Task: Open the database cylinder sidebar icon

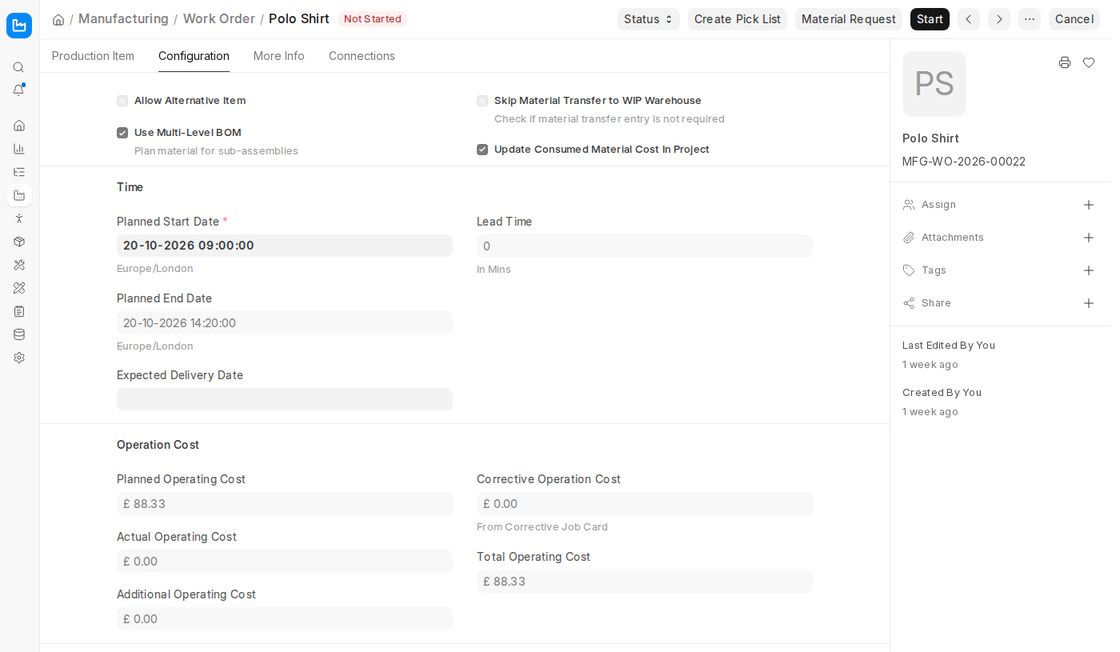Action: pyautogui.click(x=19, y=334)
